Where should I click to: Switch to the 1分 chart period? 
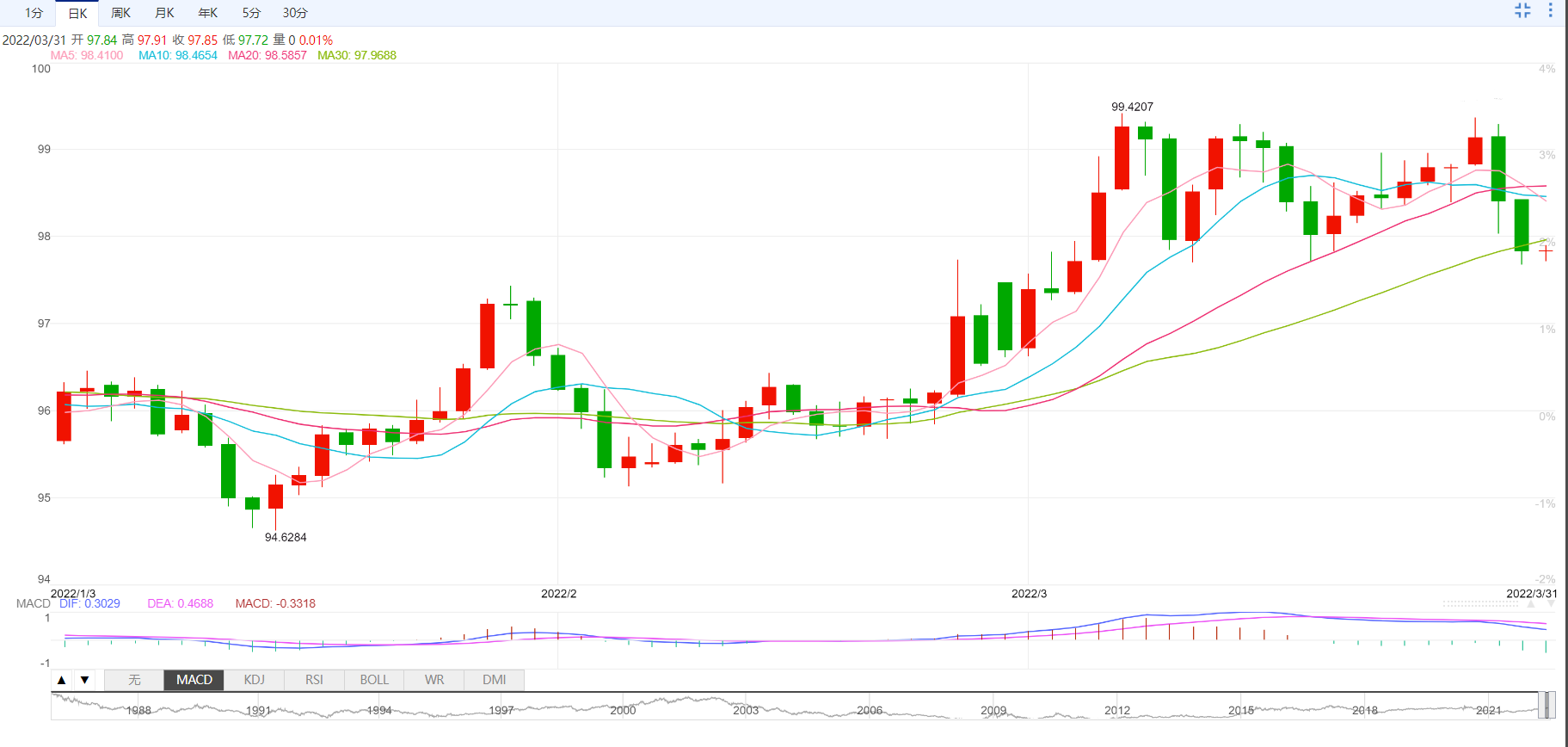tap(34, 13)
